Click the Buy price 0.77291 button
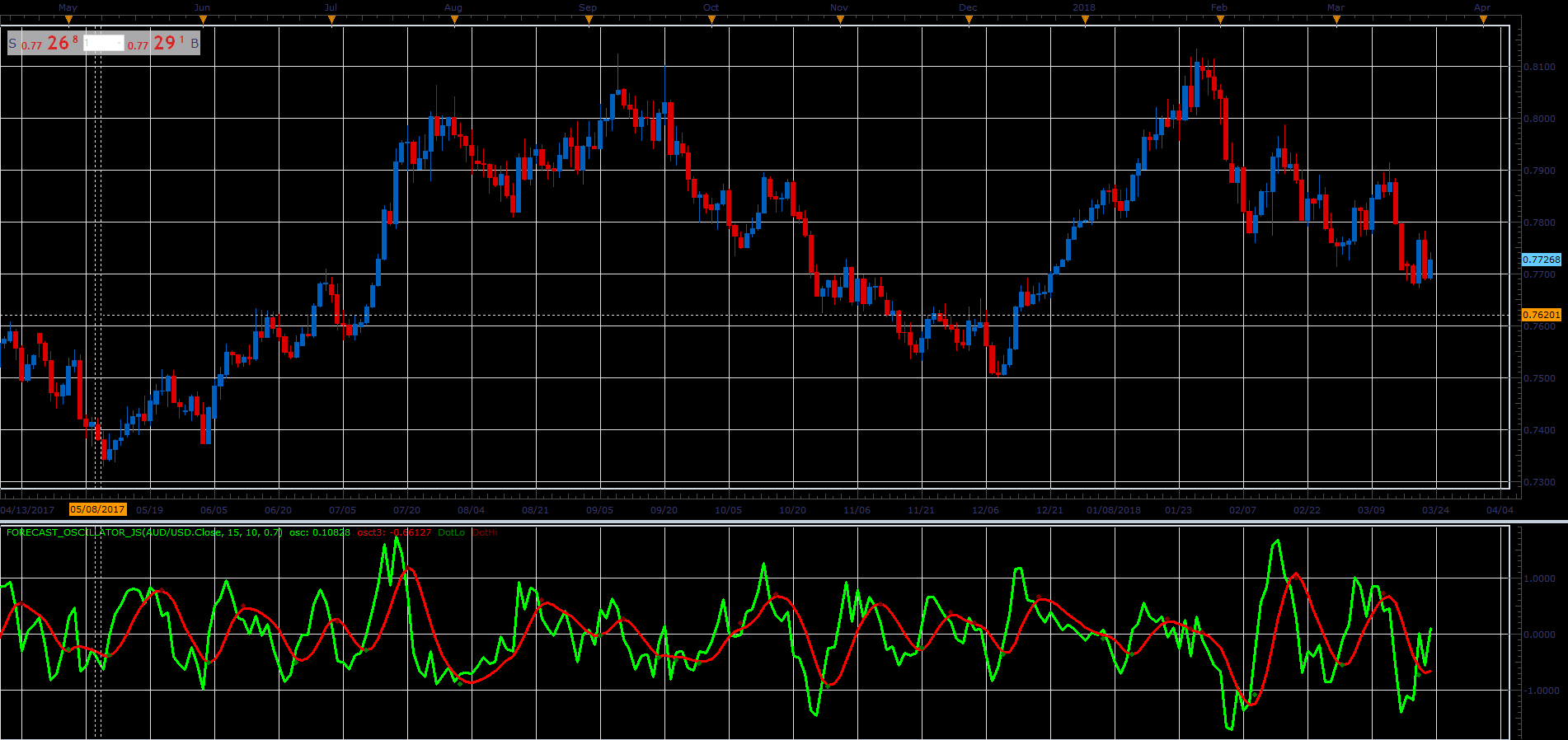 162,43
